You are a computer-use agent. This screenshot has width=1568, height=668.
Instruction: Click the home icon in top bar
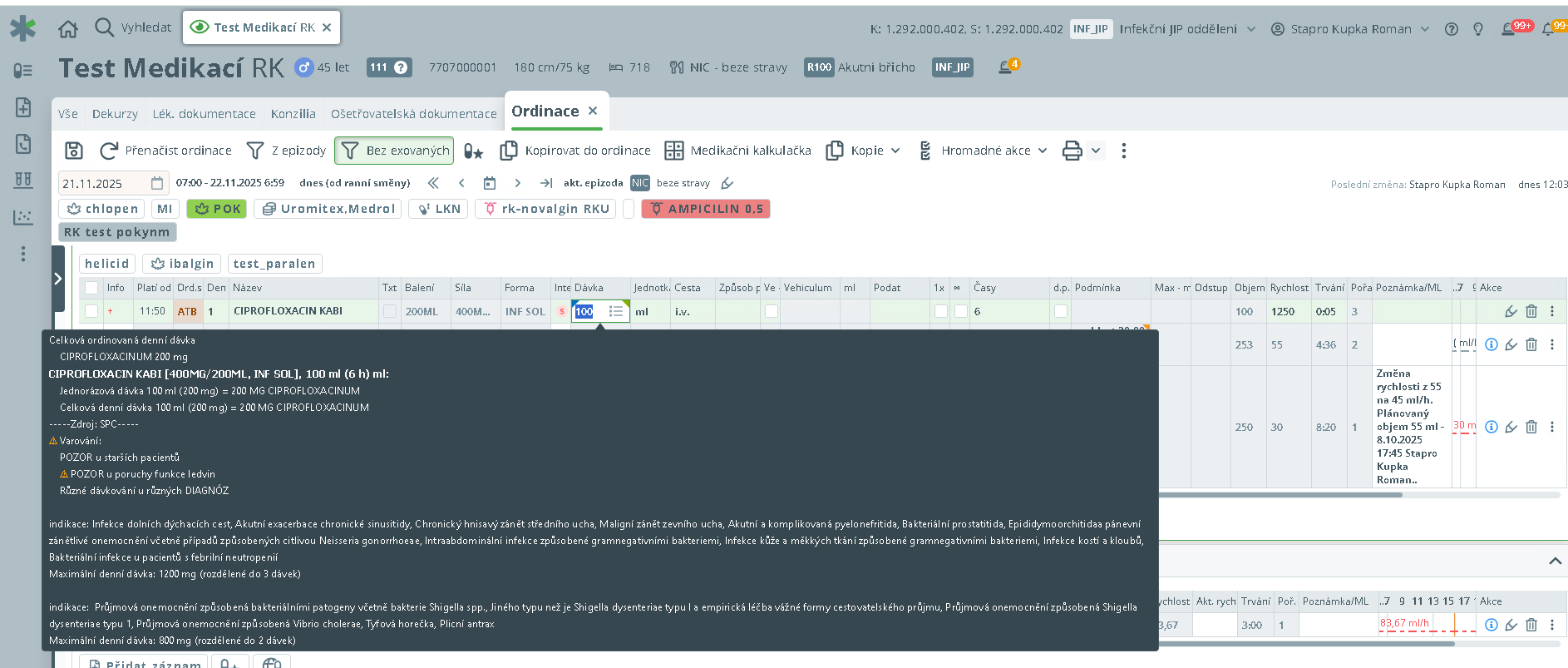(68, 28)
